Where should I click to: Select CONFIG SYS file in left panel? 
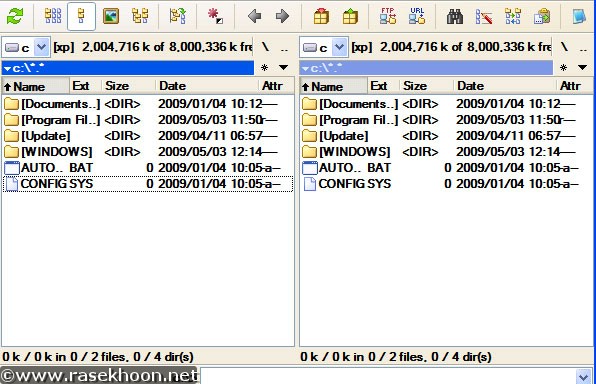(148, 184)
